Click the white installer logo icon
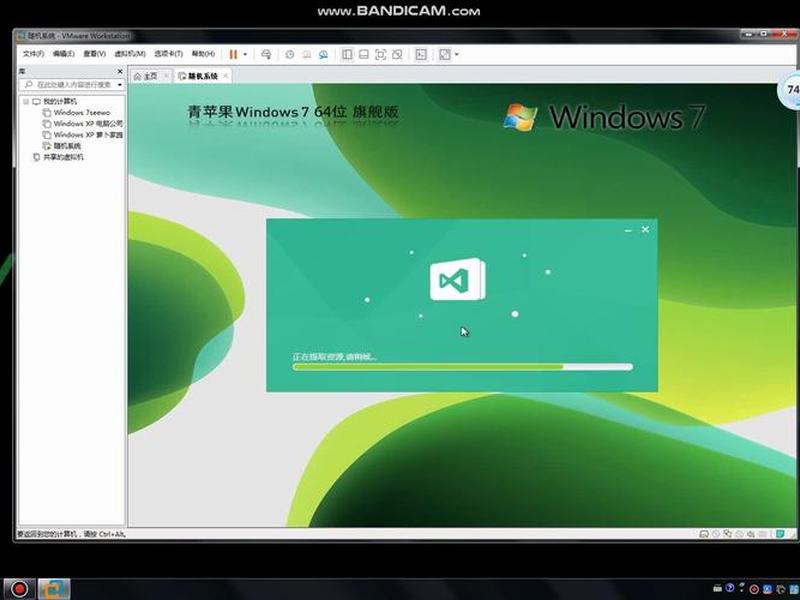Viewport: 800px width, 600px height. [458, 279]
